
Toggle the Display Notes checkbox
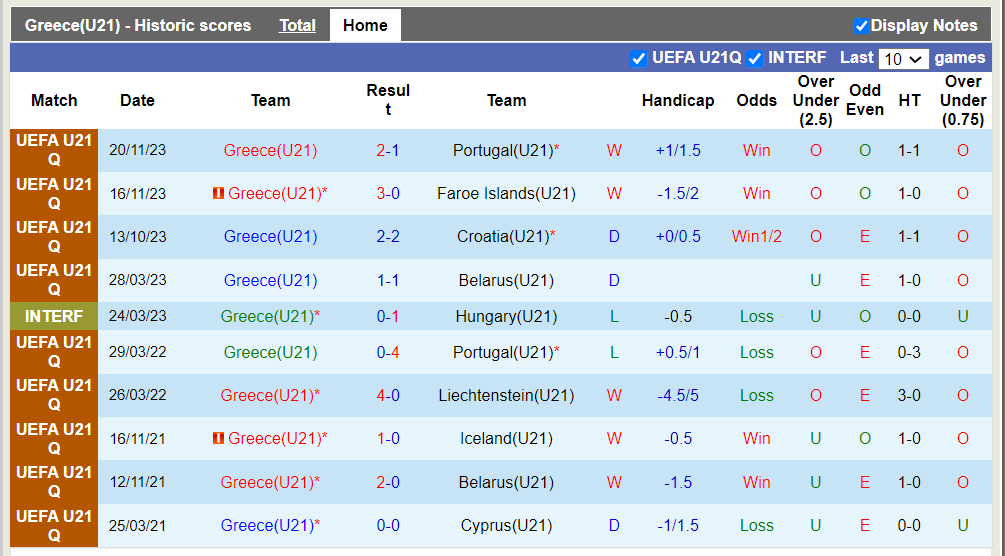point(861,26)
